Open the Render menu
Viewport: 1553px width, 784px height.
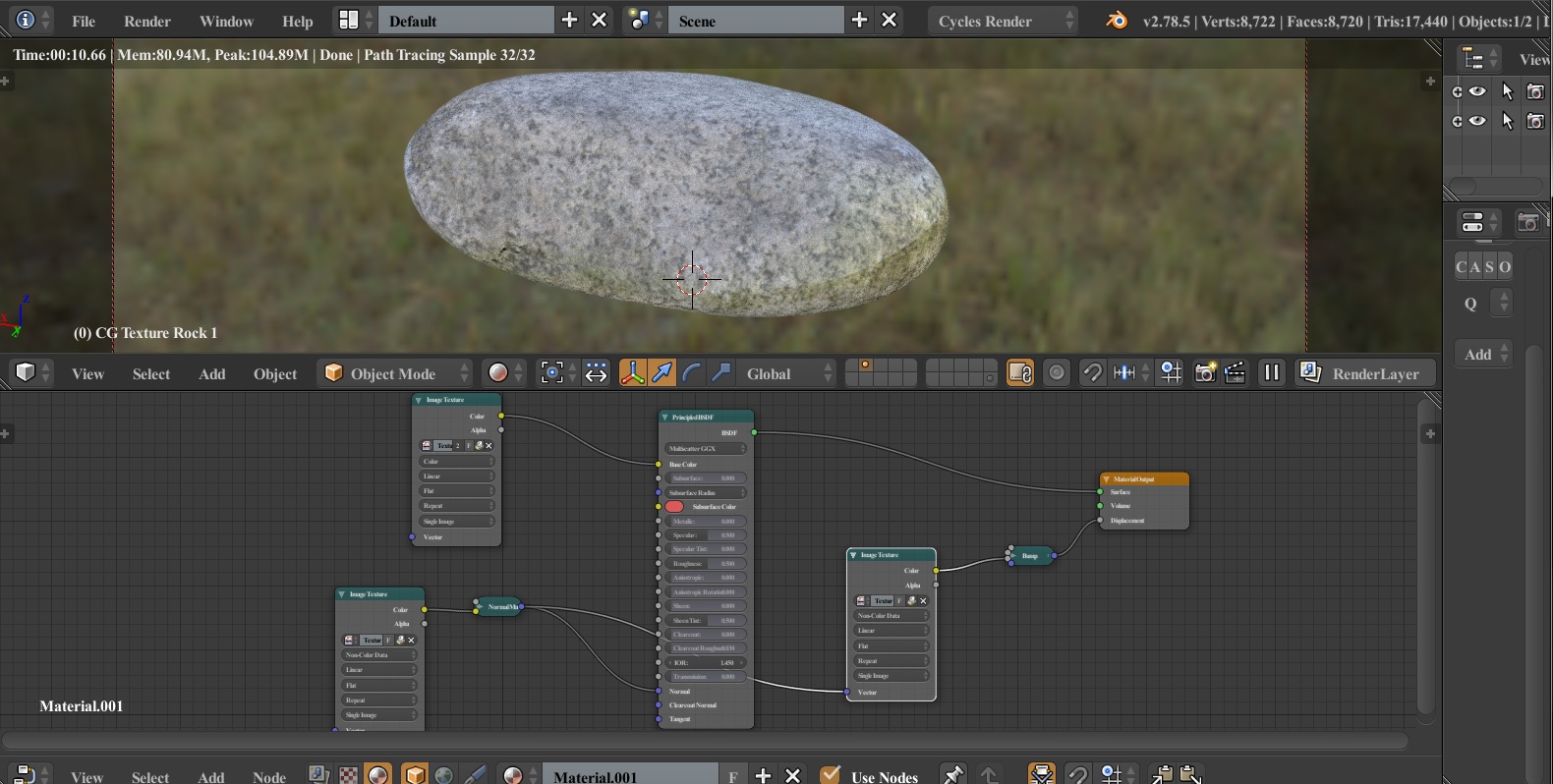147,21
